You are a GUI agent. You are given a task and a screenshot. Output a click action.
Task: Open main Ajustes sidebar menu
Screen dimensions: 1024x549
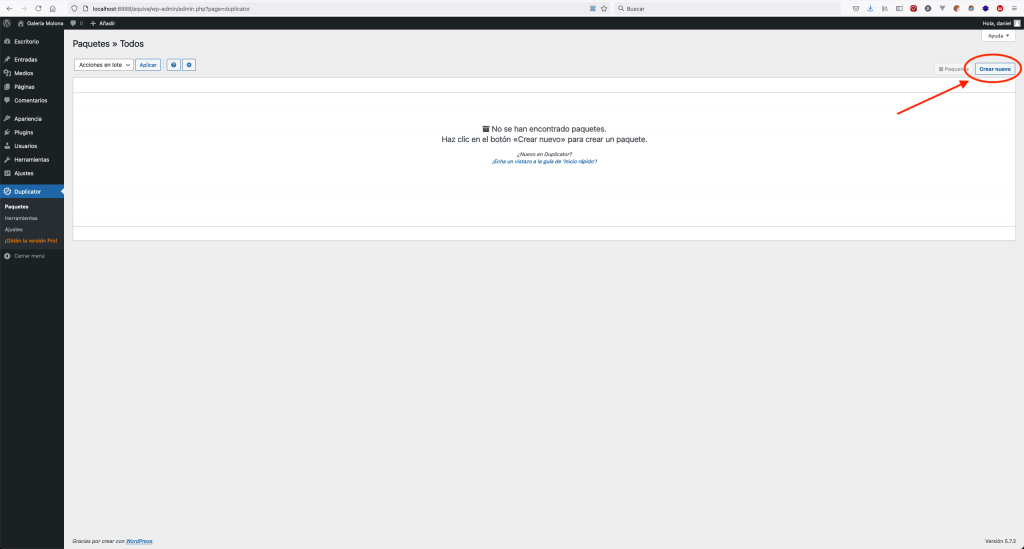pyautogui.click(x=32, y=173)
